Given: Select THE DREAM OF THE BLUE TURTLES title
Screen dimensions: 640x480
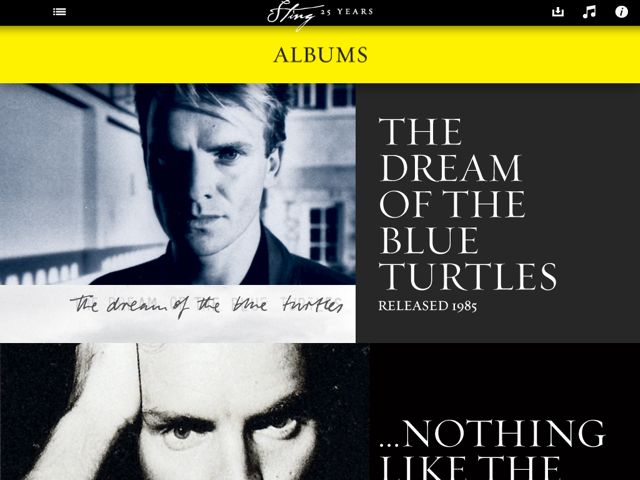Looking at the screenshot, I should point(468,204).
